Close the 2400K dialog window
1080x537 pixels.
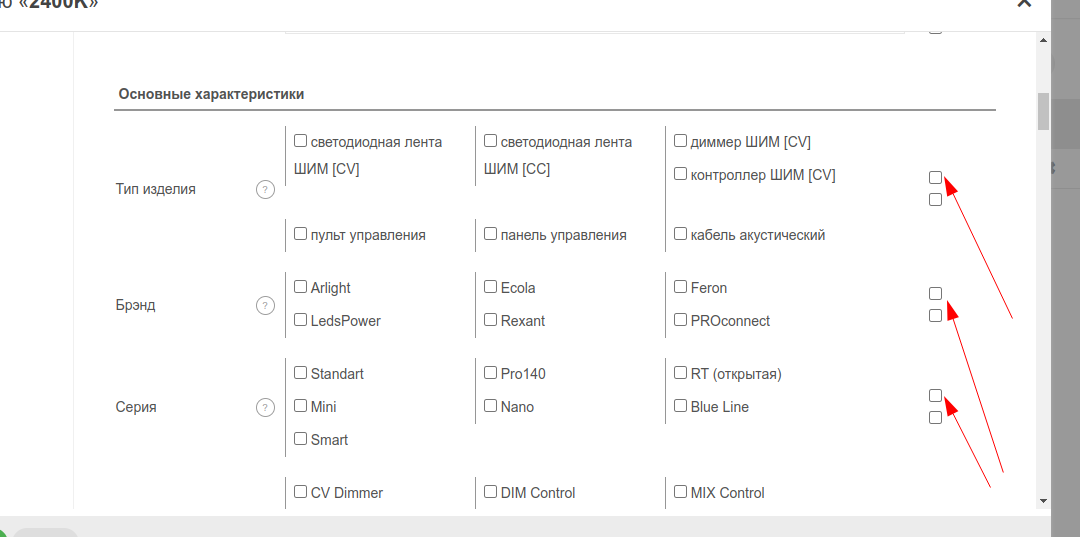click(1023, 4)
